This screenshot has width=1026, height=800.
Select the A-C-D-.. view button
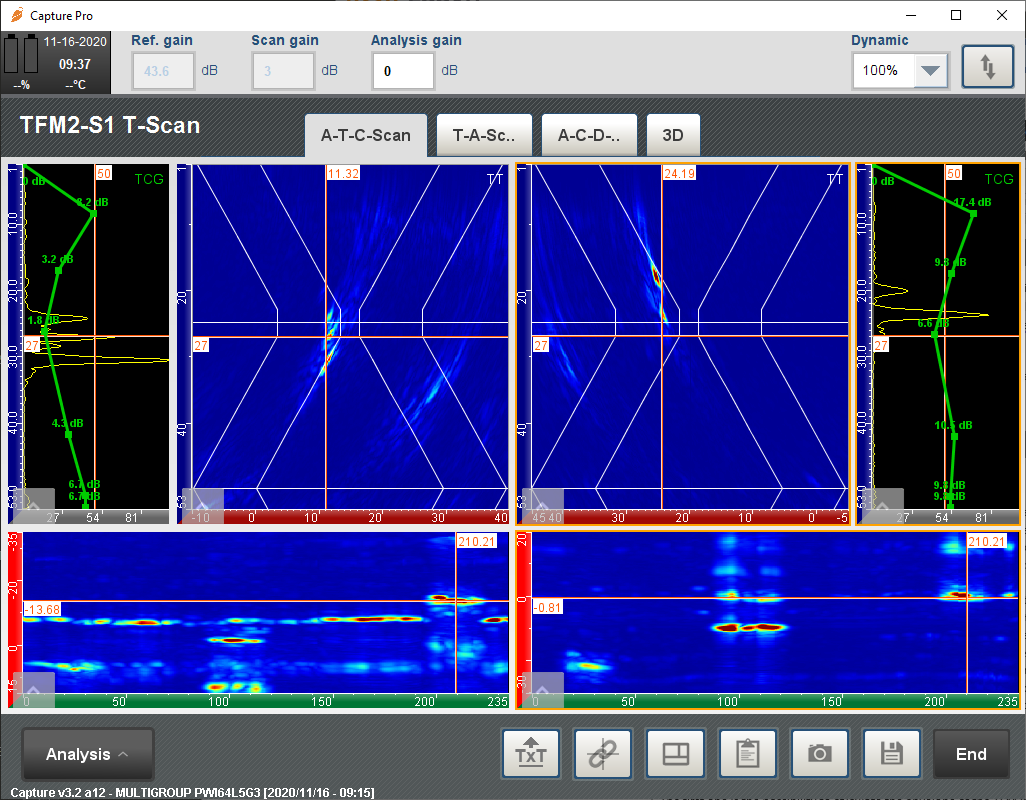pos(588,135)
